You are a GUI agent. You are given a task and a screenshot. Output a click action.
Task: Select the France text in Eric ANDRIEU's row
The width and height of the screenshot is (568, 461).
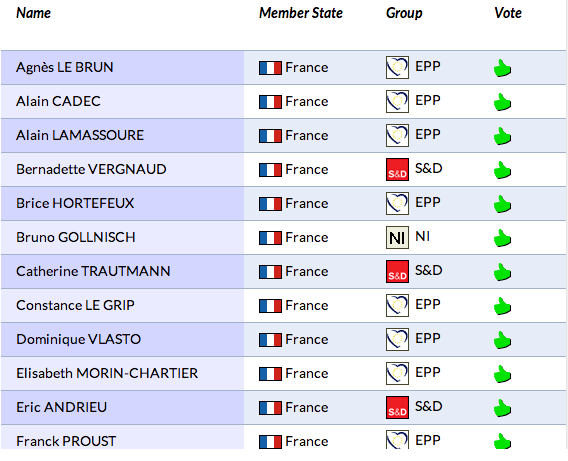pyautogui.click(x=307, y=407)
